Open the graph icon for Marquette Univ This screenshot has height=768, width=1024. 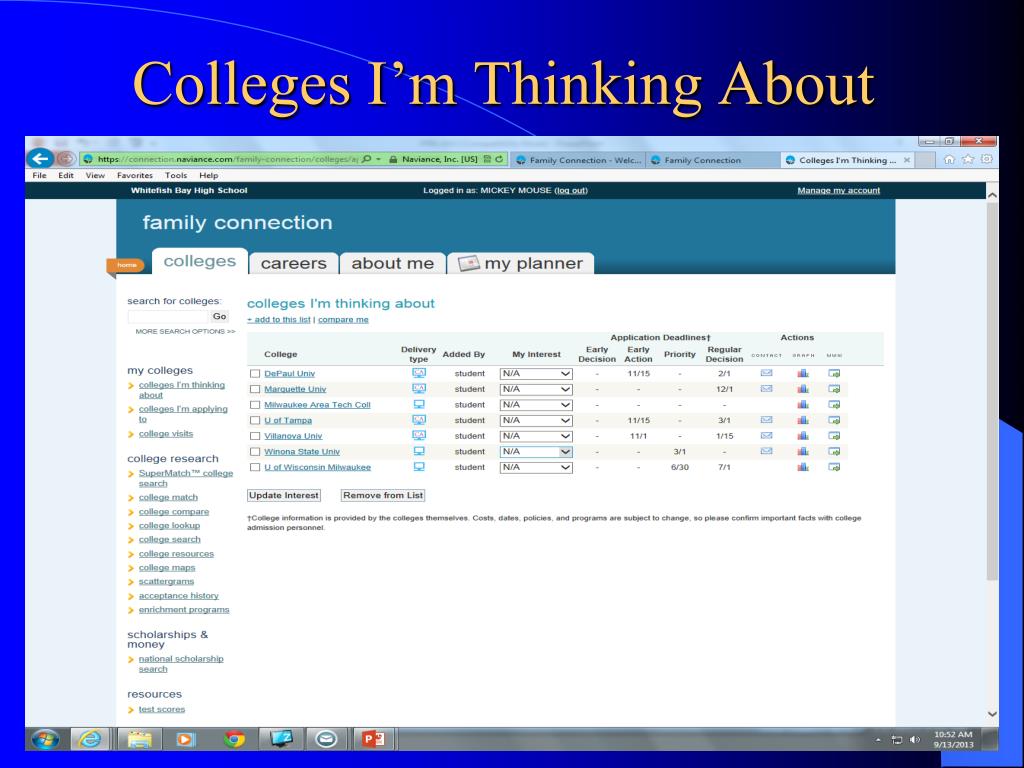coord(803,389)
